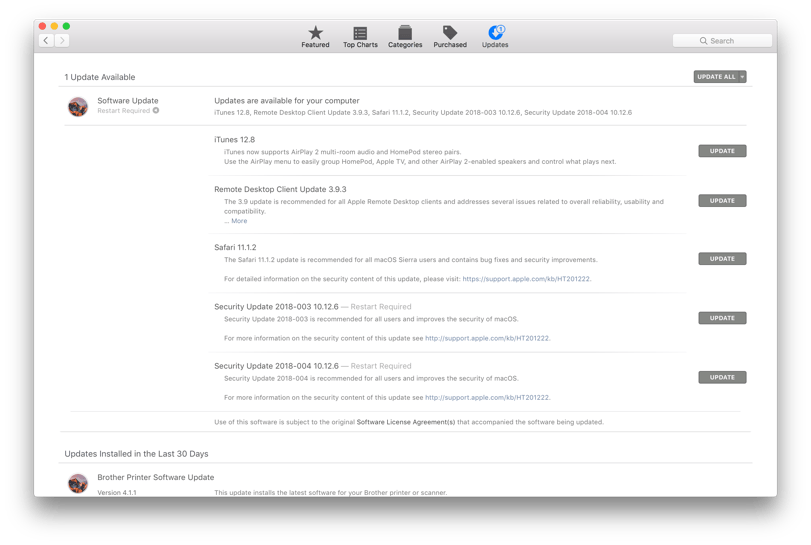Close the App Store window
The height and width of the screenshot is (545, 811).
pos(42,26)
